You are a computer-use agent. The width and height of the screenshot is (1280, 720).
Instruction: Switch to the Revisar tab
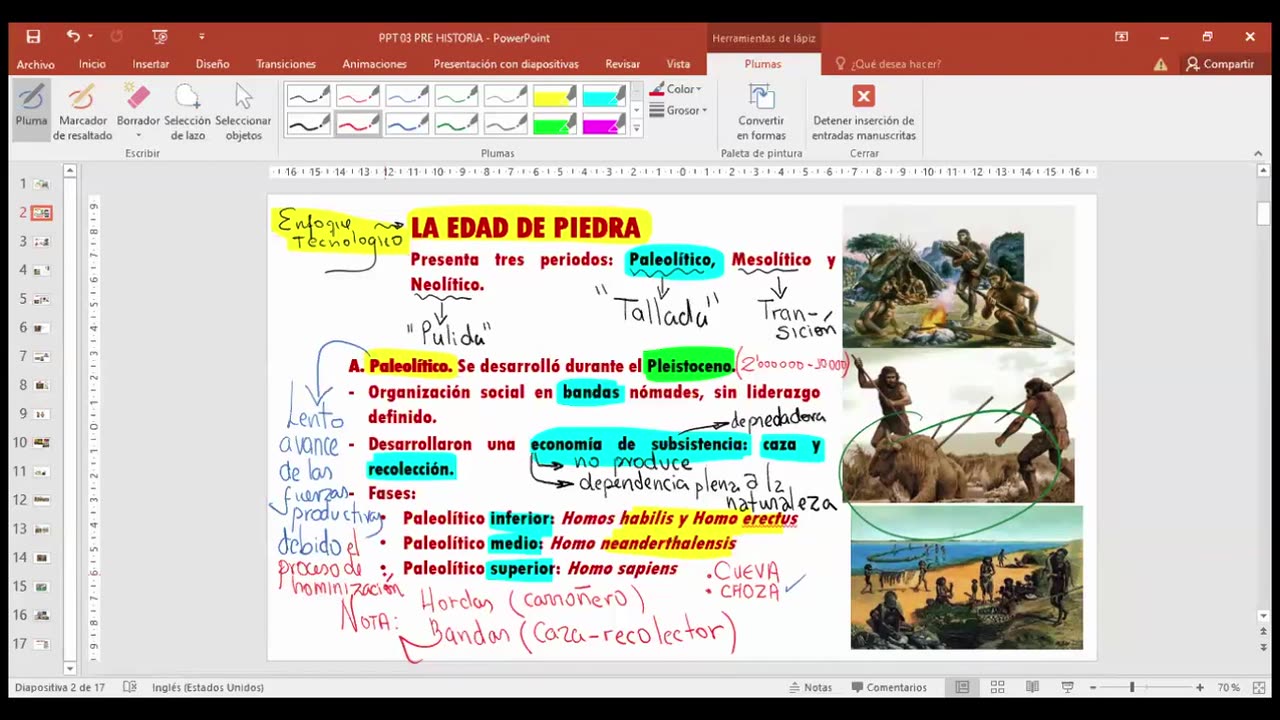click(623, 64)
